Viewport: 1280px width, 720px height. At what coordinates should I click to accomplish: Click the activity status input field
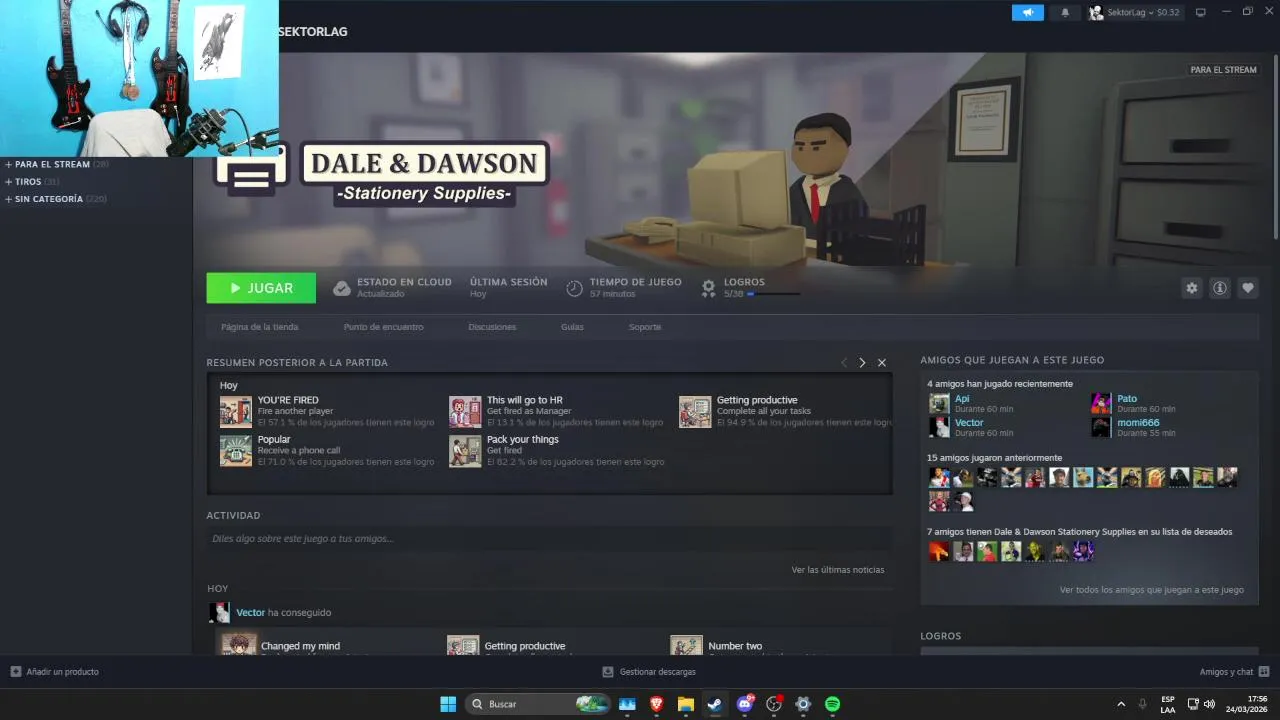pyautogui.click(x=549, y=539)
